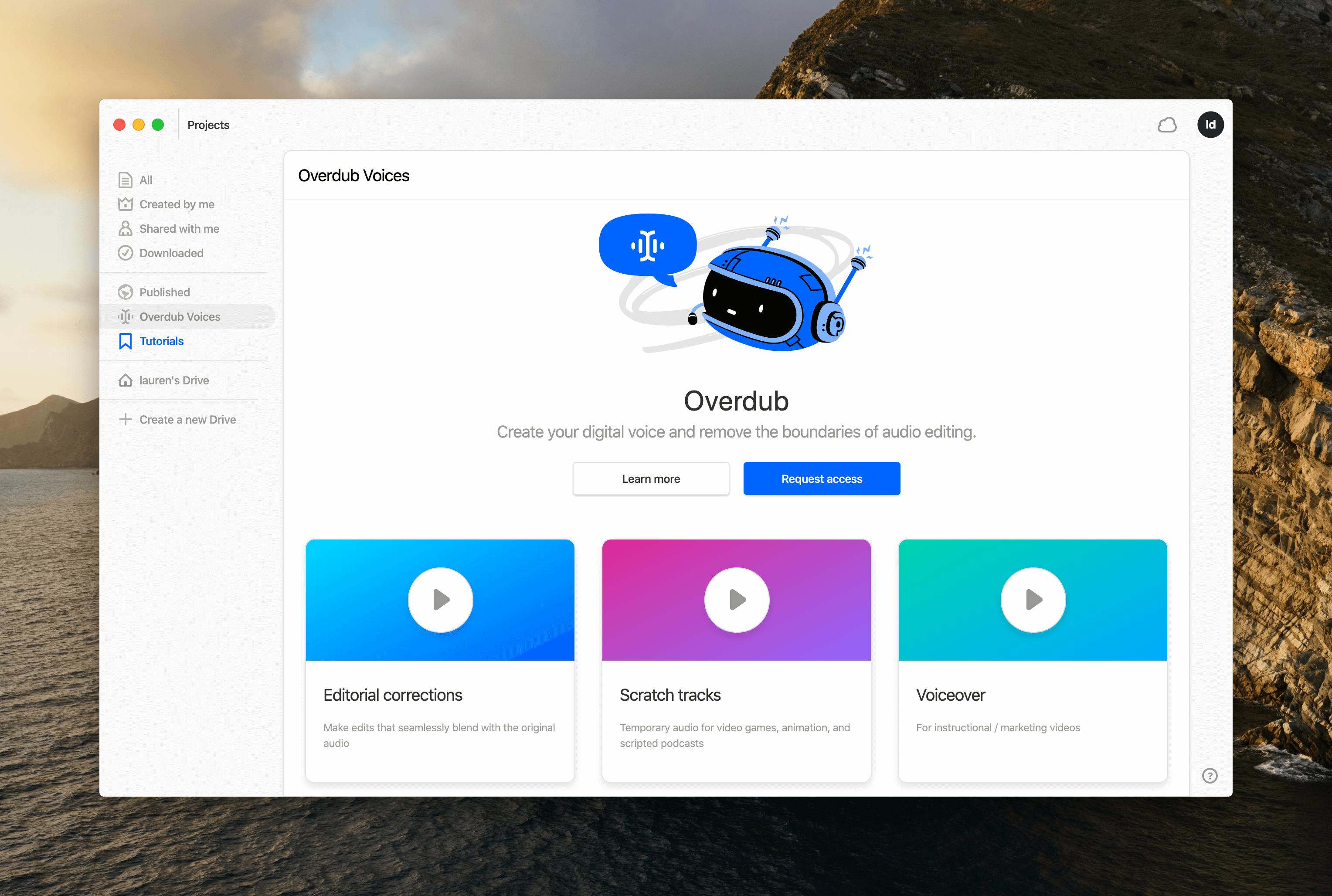The width and height of the screenshot is (1332, 896).
Task: Click the crown icon for Created by me
Action: pos(125,204)
